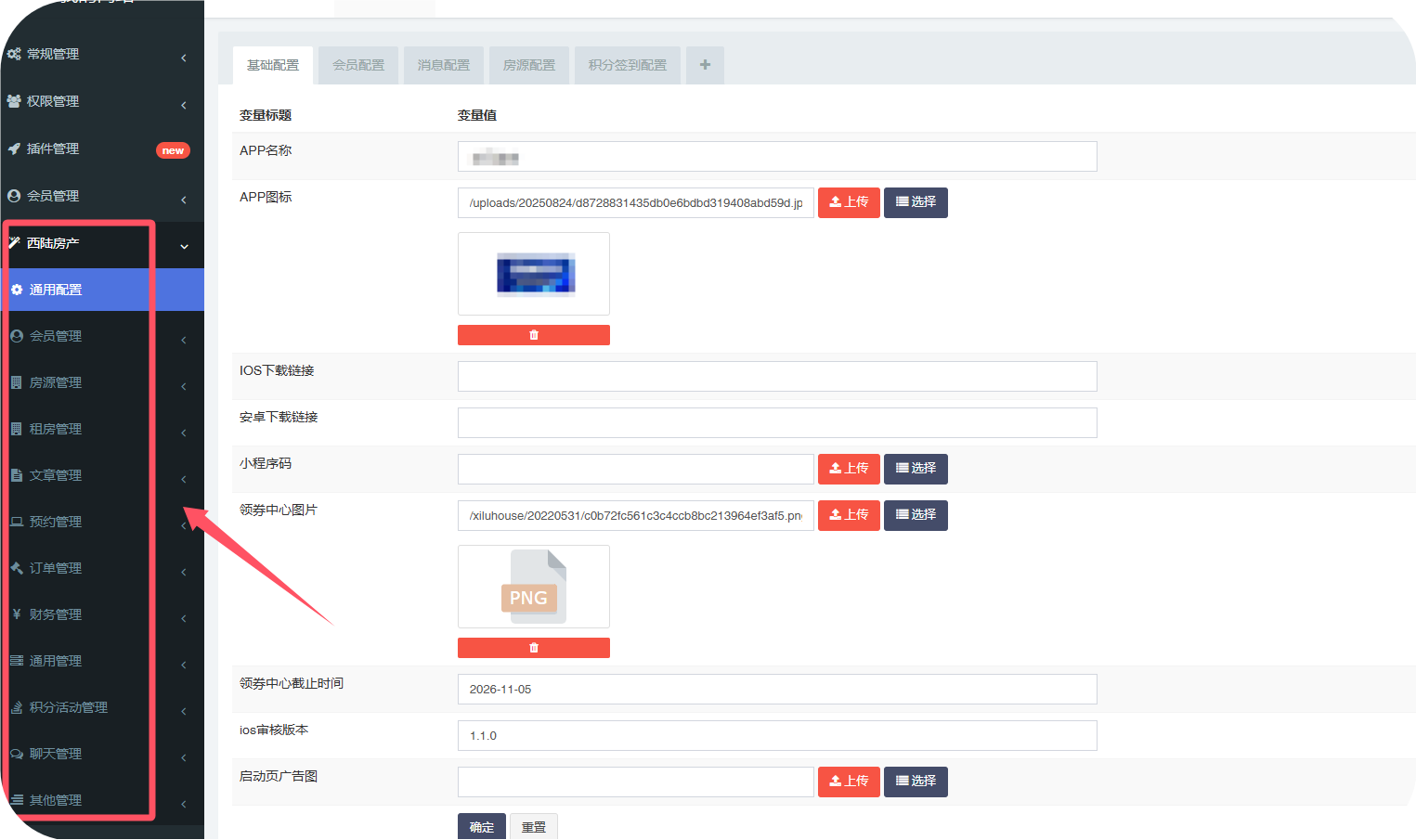Focus the 安卓下载链接 input field

(x=777, y=422)
